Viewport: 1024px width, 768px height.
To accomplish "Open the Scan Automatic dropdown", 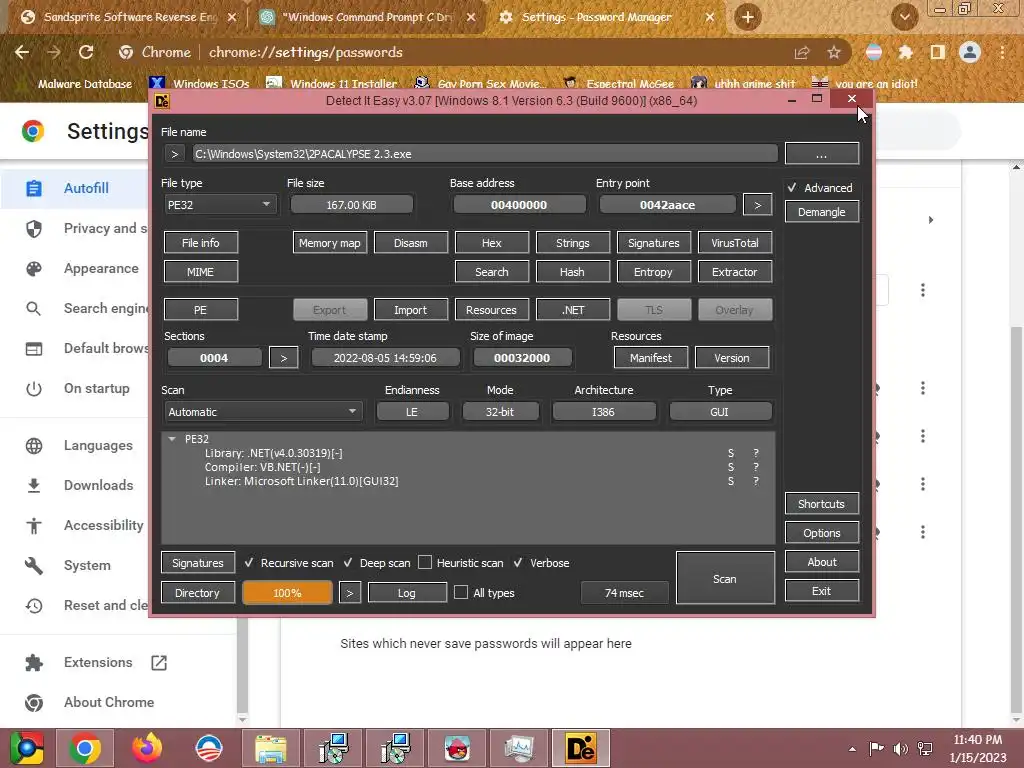I will 263,411.
